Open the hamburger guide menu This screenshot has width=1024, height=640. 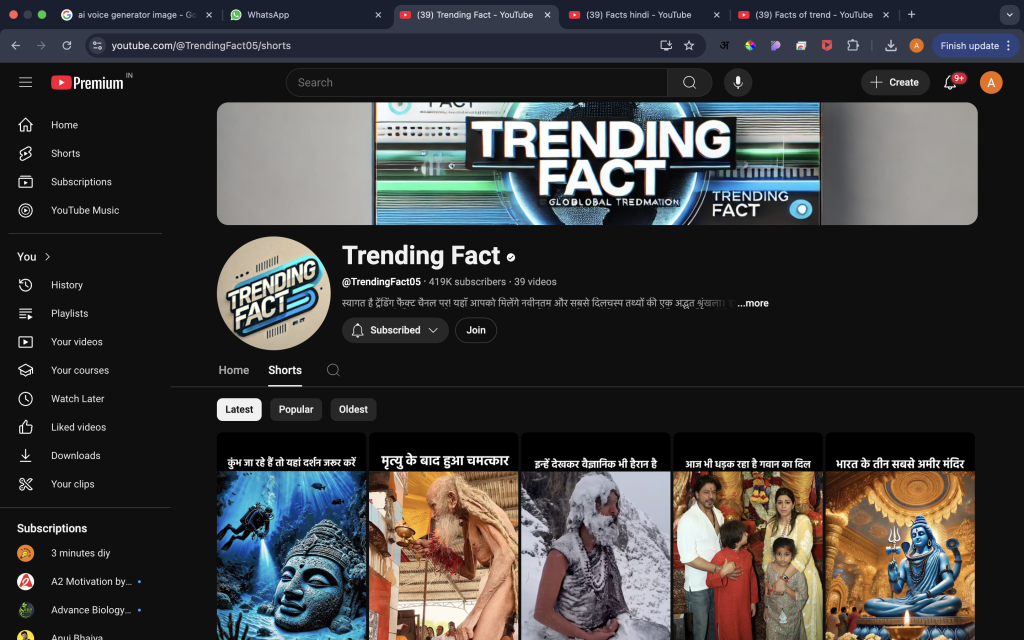click(x=25, y=82)
